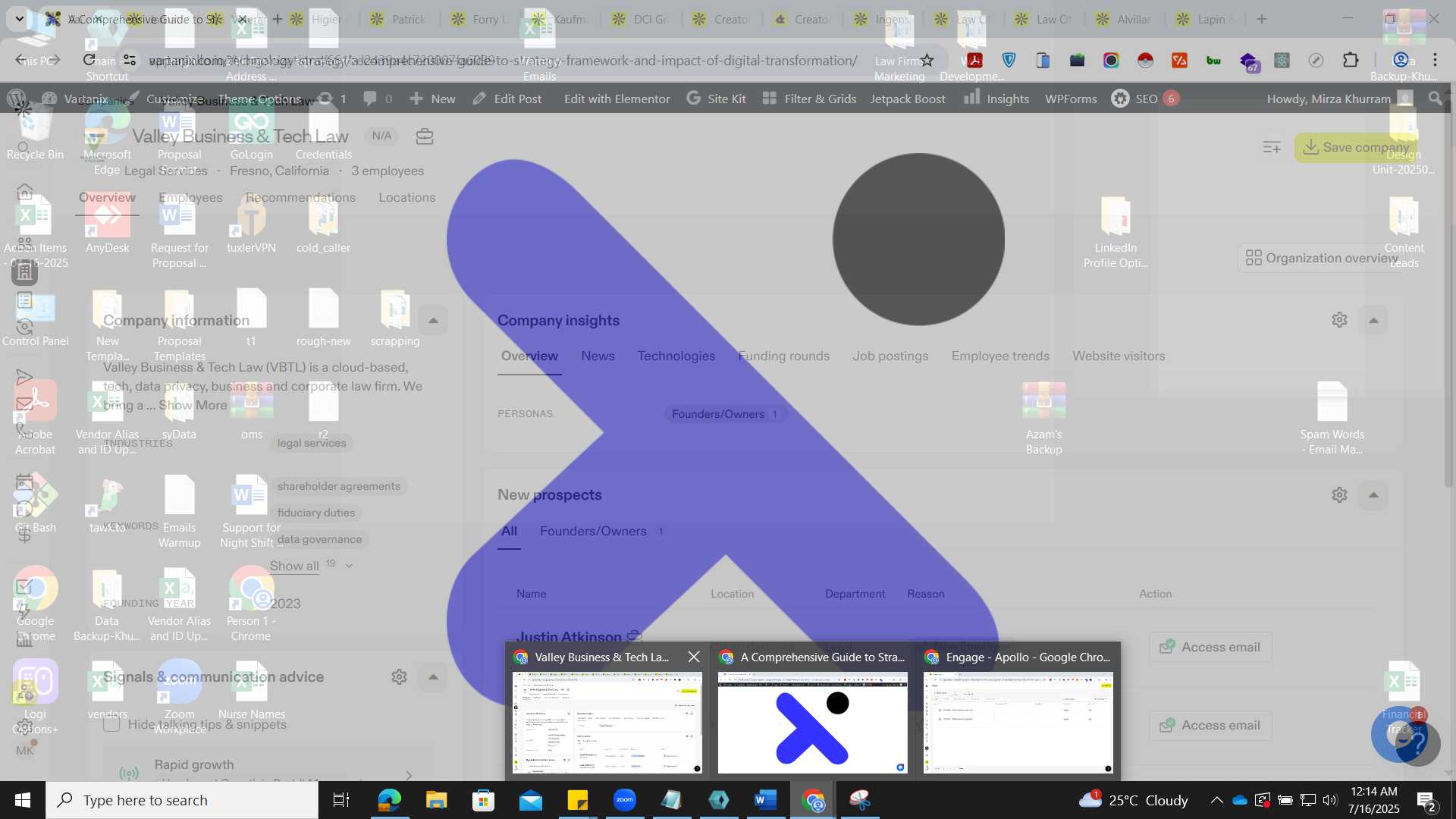Open Snipping Tool from the taskbar
The width and height of the screenshot is (1456, 819).
click(x=860, y=800)
